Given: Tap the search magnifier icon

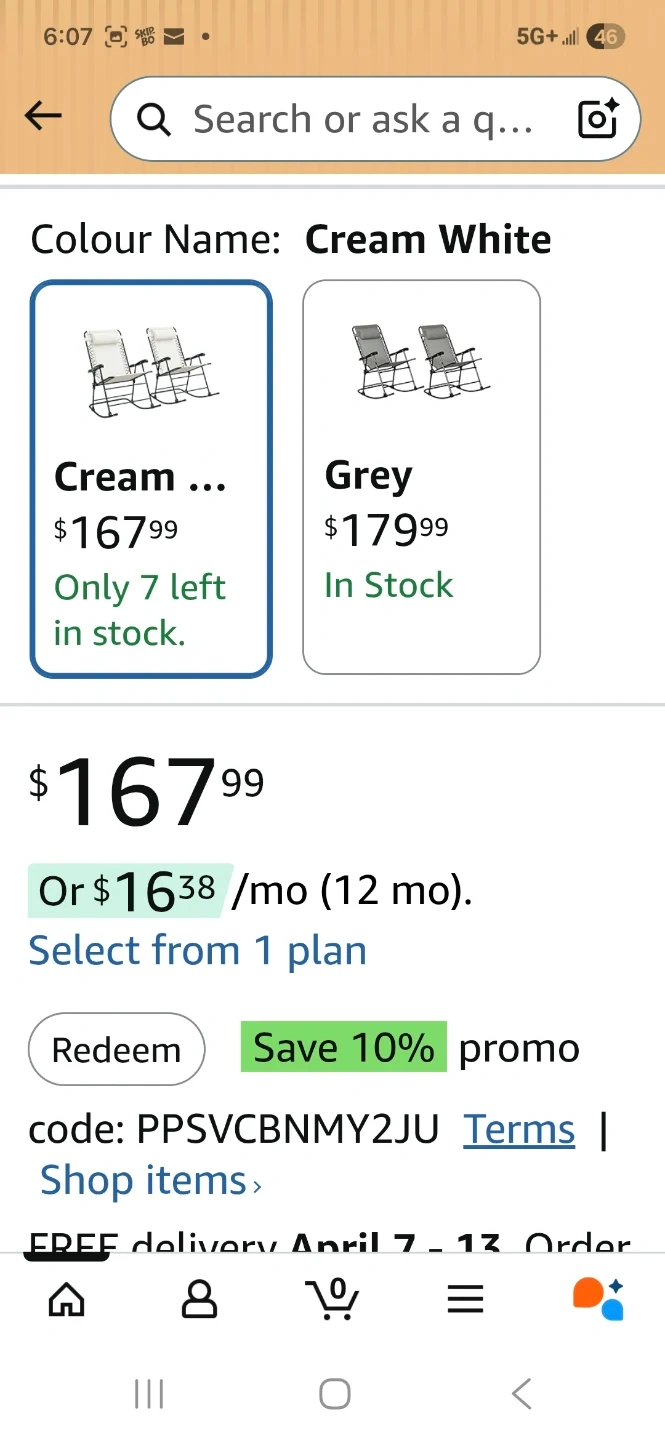Looking at the screenshot, I should (154, 120).
